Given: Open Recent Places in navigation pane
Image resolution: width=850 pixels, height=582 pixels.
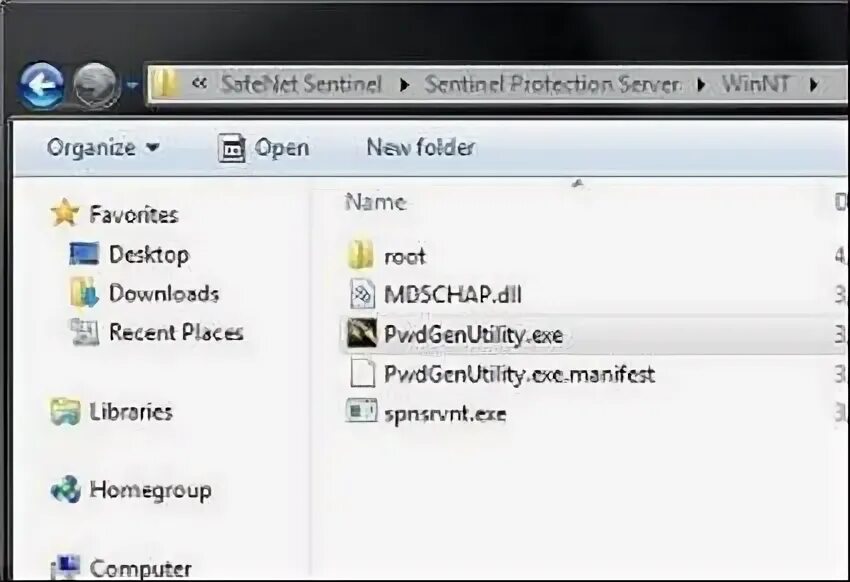Looking at the screenshot, I should (176, 332).
